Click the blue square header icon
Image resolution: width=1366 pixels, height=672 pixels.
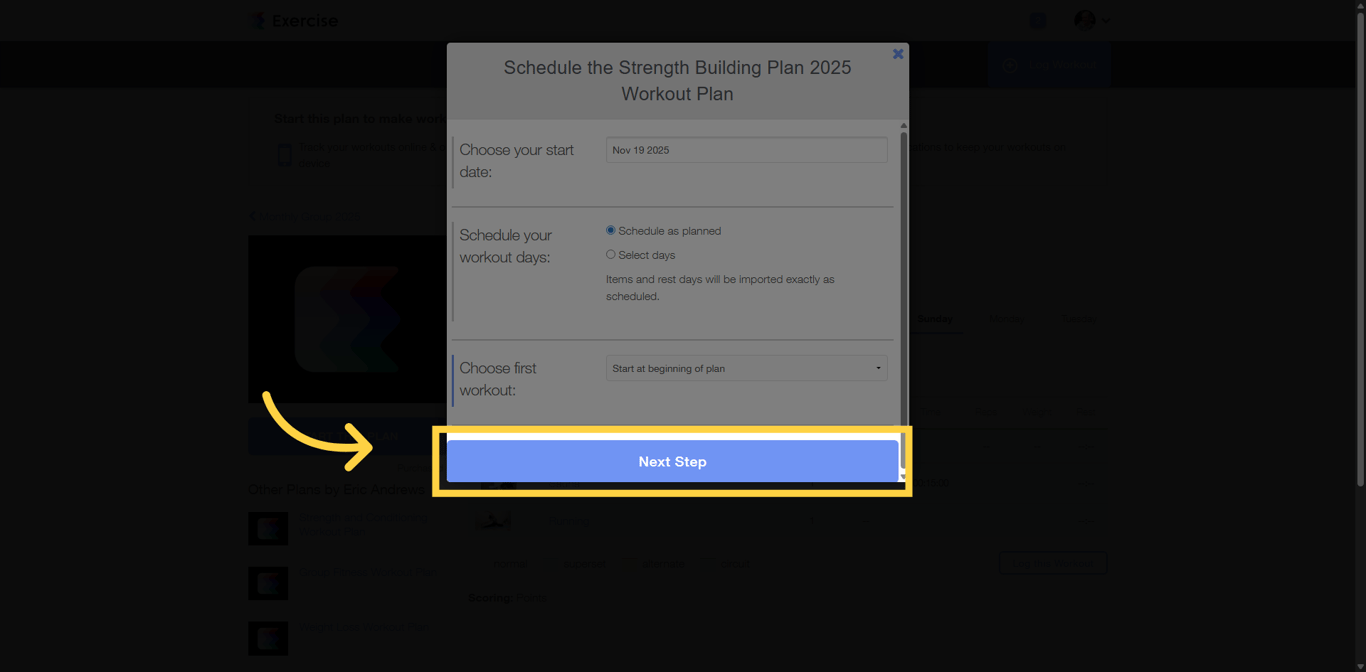pos(1037,20)
